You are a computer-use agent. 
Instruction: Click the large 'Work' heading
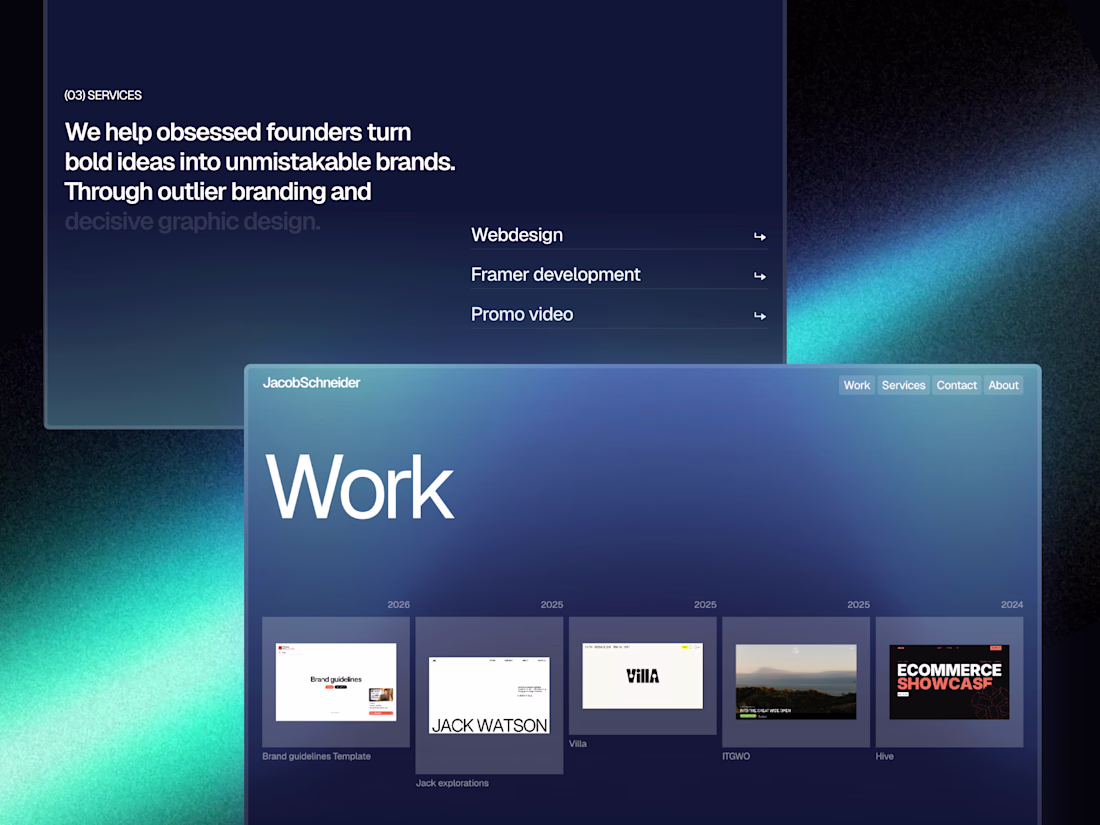(x=360, y=486)
